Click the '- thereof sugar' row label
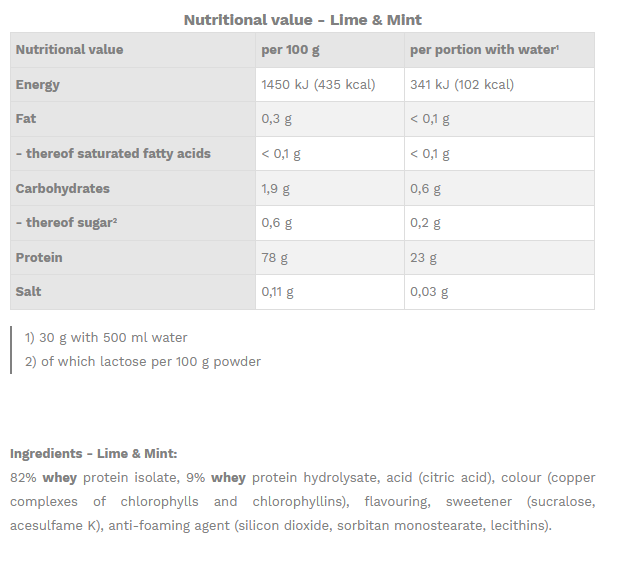Screen dimensions: 626x563 [67, 223]
